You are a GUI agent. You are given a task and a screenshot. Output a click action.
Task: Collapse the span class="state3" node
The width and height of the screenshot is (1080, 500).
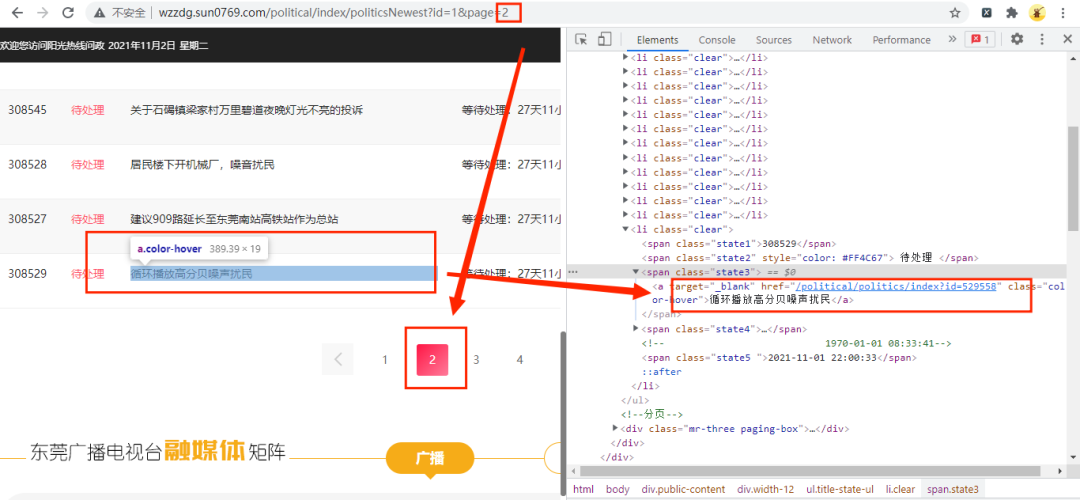tap(636, 272)
